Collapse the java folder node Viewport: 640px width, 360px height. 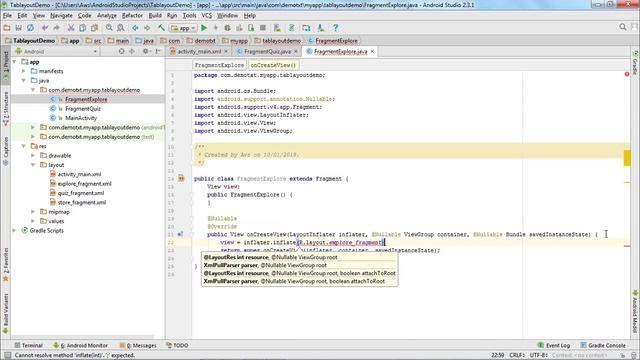click(x=24, y=80)
